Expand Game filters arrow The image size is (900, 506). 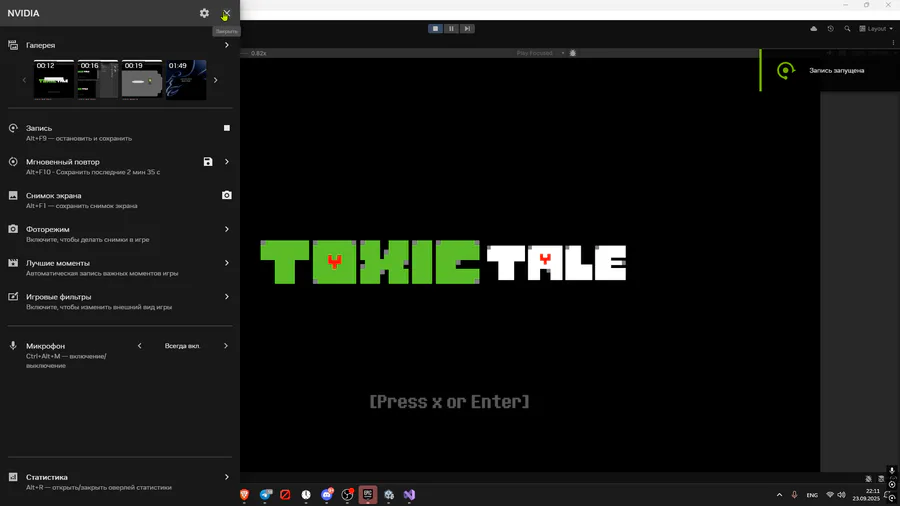pos(227,297)
